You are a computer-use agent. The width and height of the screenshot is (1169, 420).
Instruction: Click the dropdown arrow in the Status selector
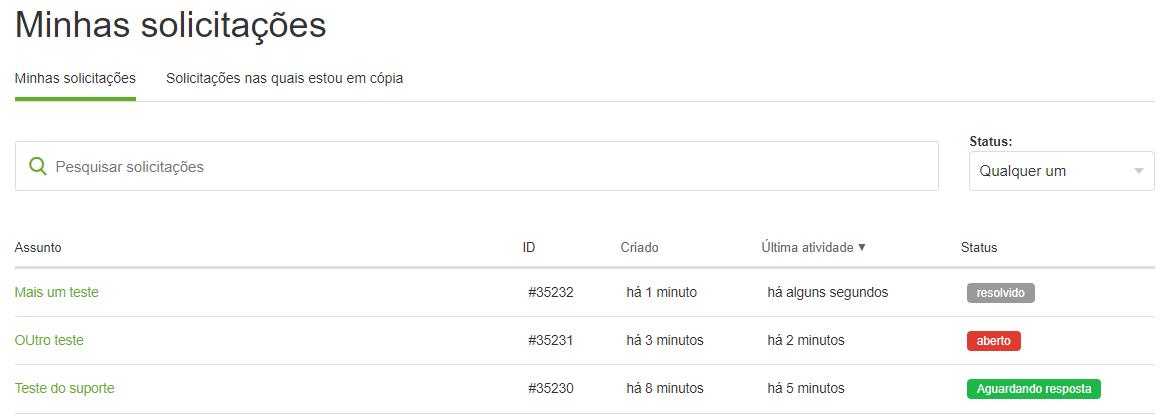[1138, 171]
